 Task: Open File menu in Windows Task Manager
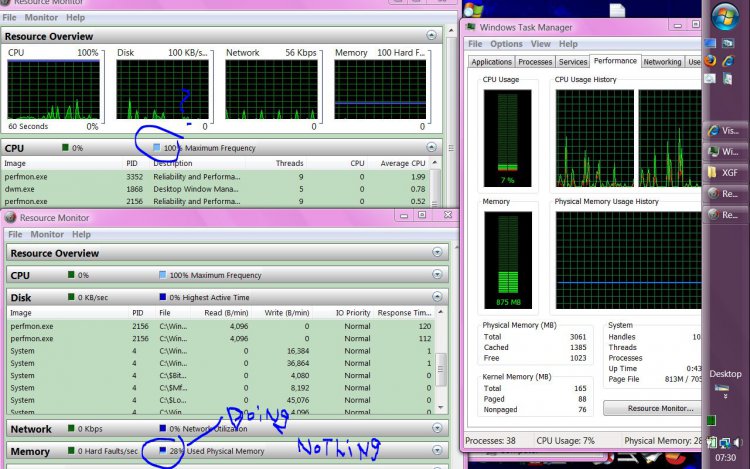475,44
